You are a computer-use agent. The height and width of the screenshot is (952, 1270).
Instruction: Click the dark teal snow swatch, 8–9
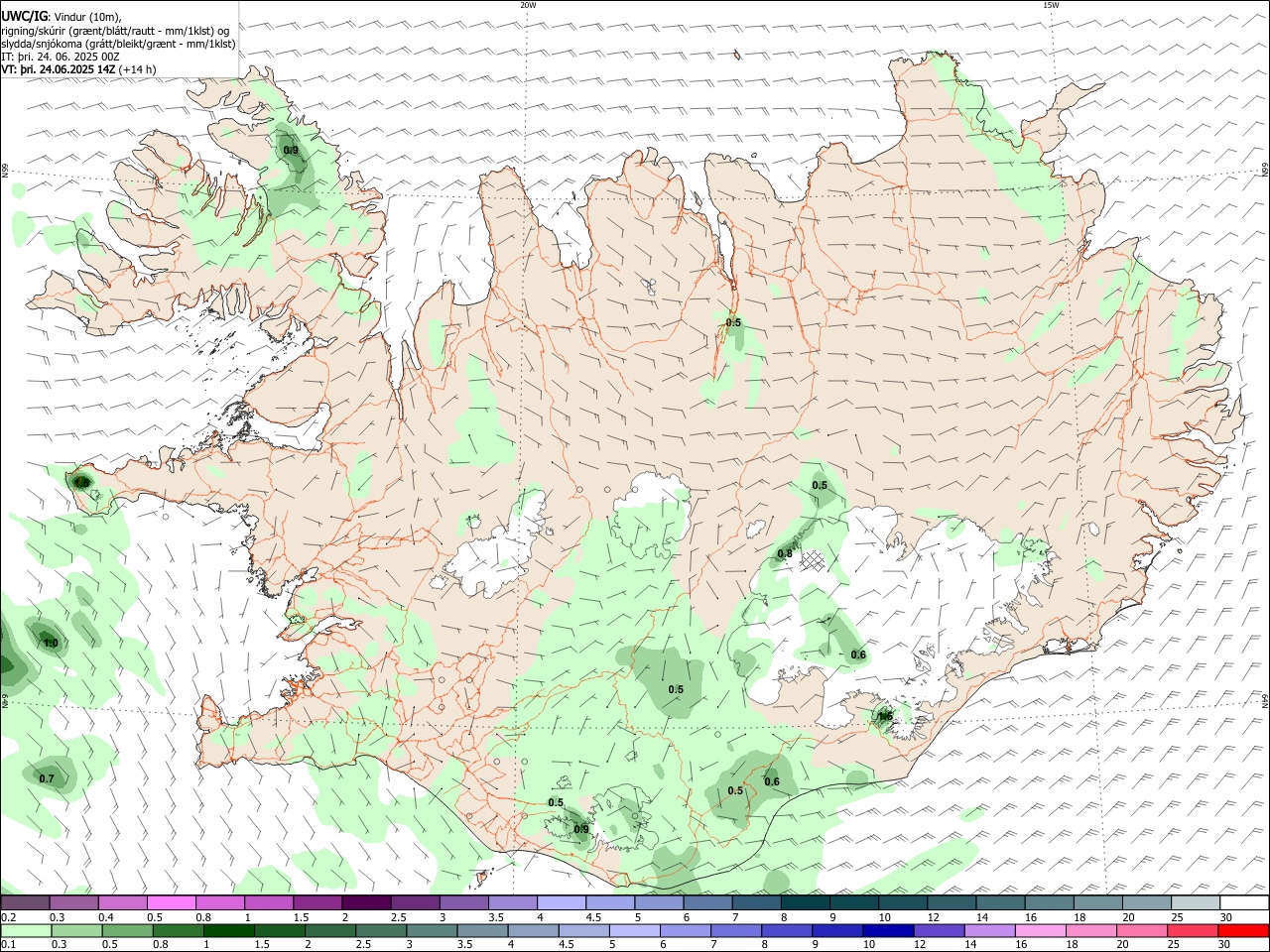point(805,903)
